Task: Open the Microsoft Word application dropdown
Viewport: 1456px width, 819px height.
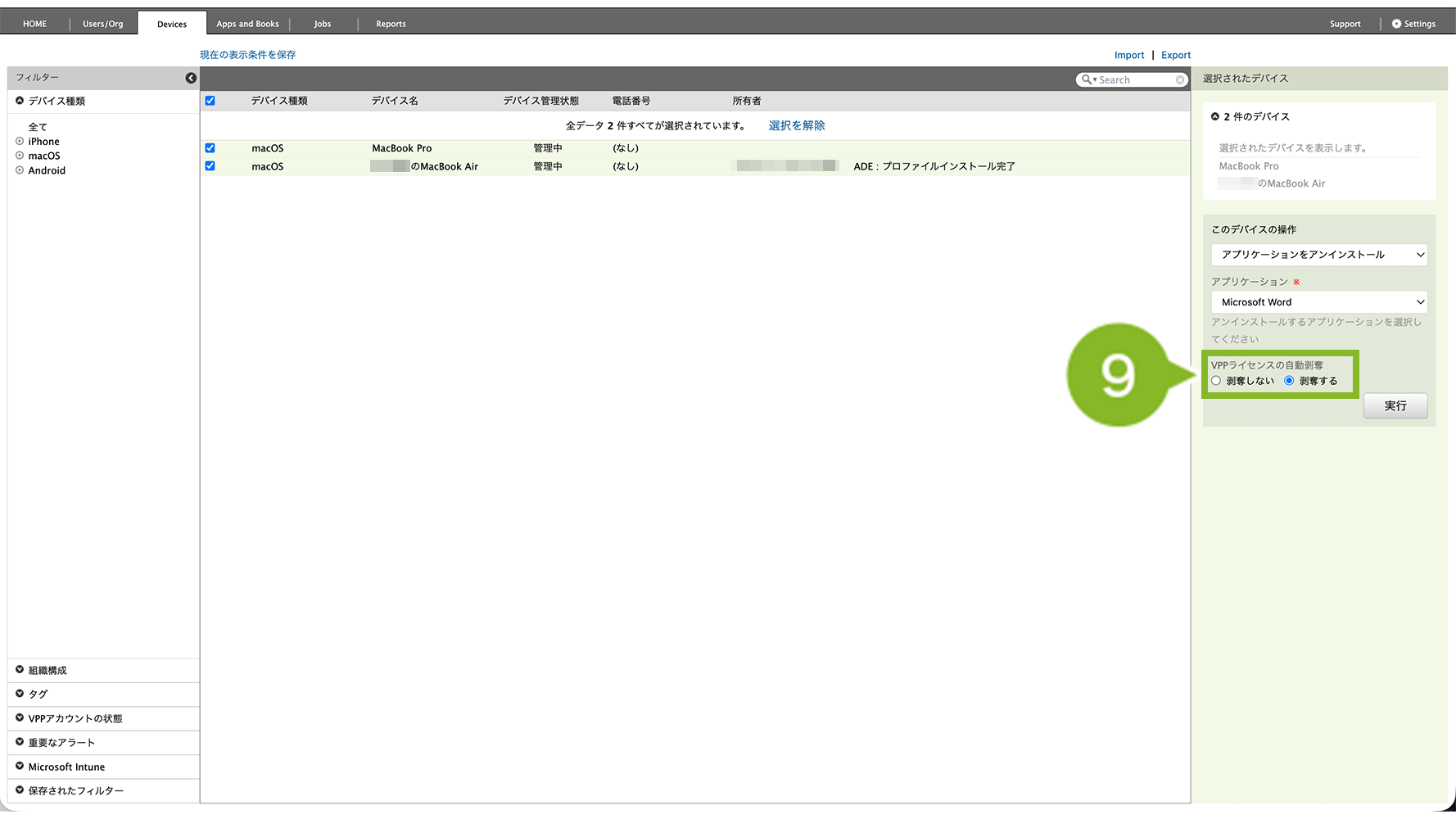Action: click(1319, 302)
